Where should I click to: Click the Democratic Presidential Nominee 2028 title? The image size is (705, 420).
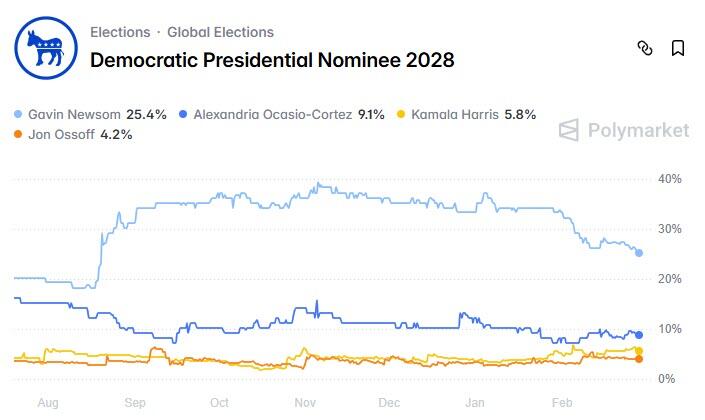tap(272, 60)
